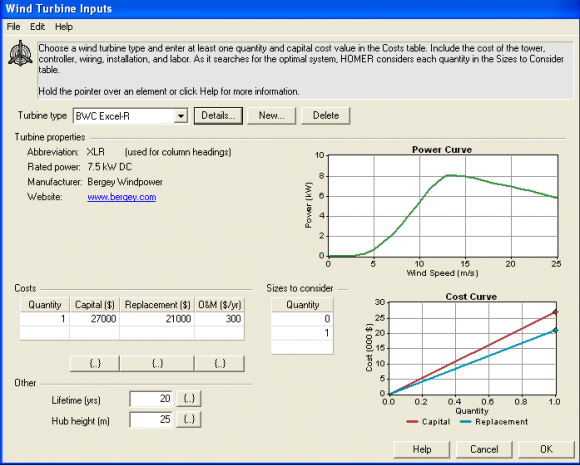Click the Power Curve chart

pos(443,206)
